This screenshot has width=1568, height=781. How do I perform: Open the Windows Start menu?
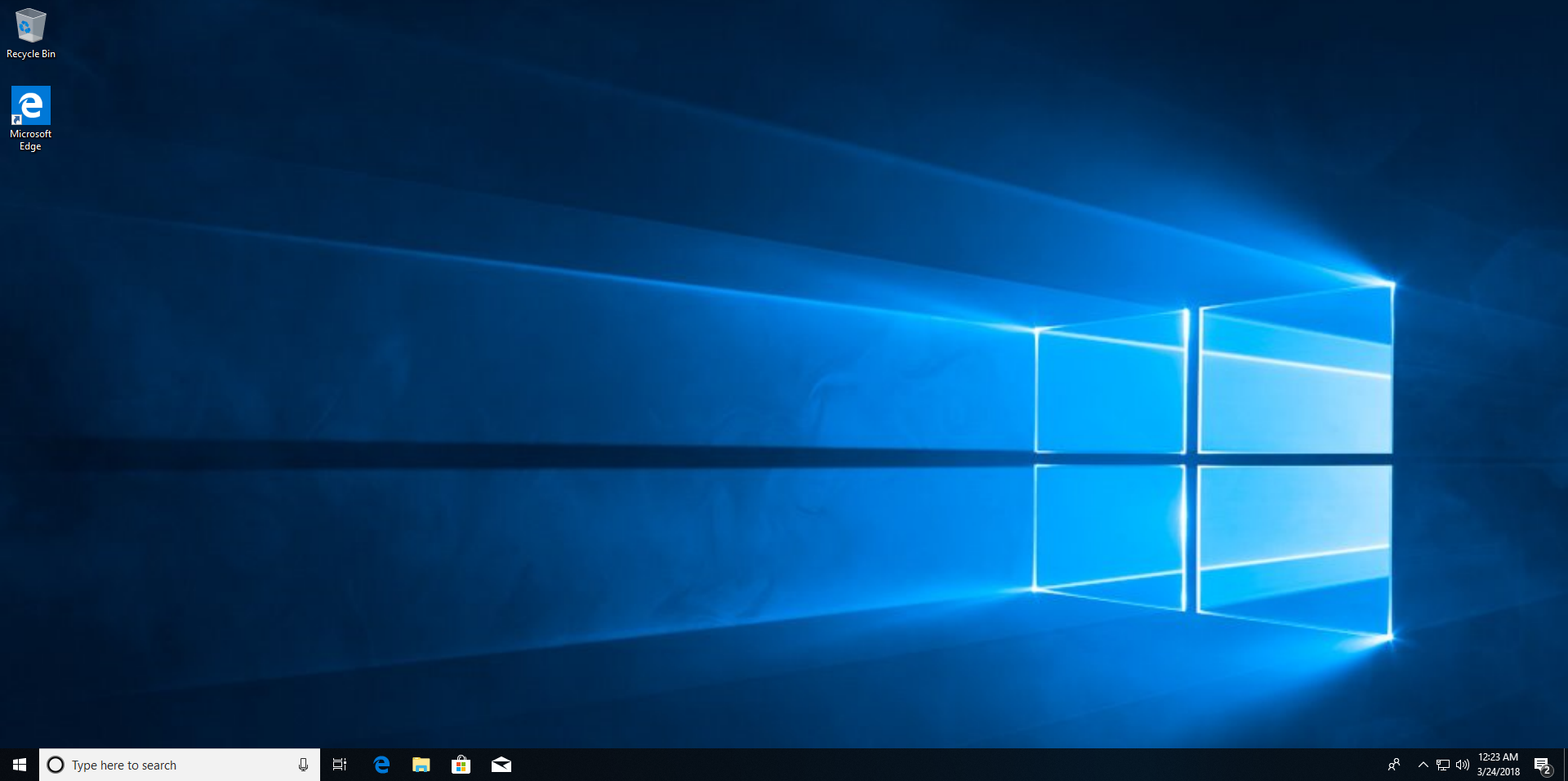[x=20, y=765]
